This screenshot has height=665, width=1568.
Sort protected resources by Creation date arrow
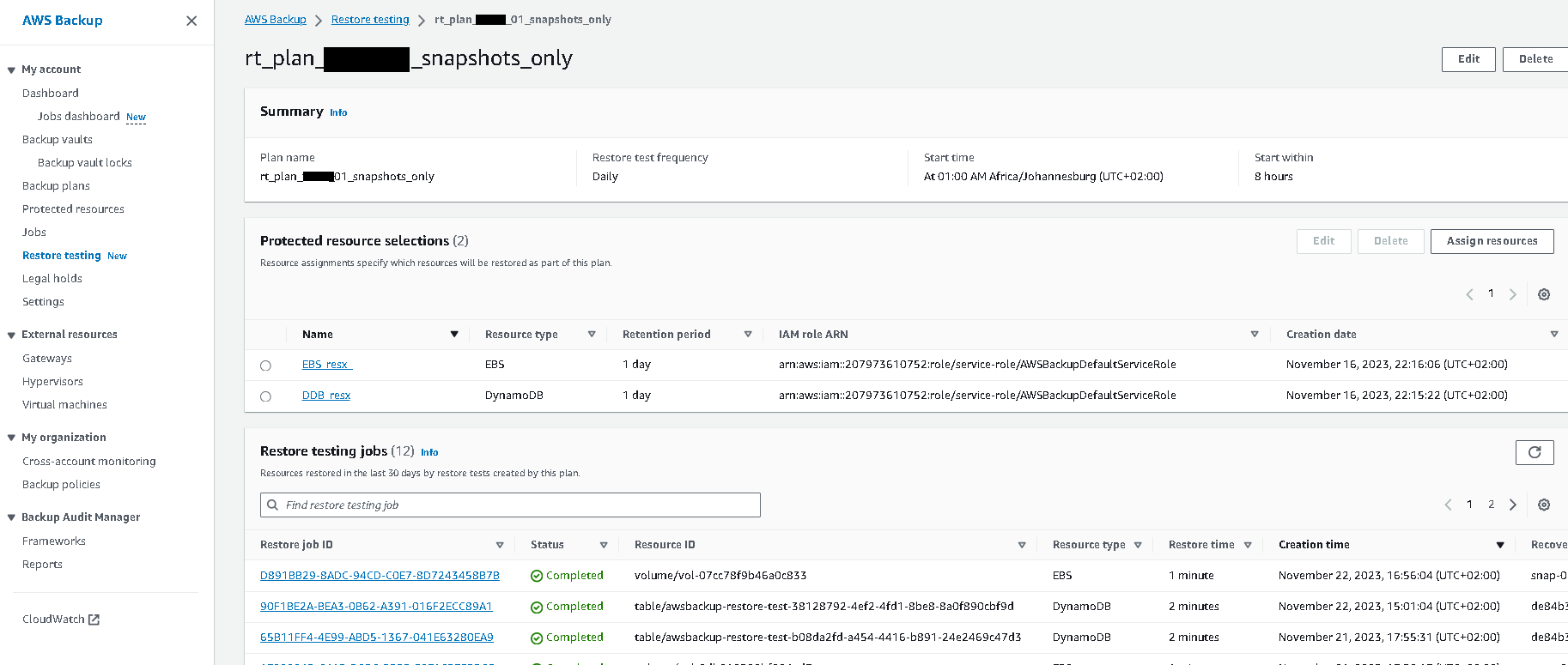pos(1554,335)
